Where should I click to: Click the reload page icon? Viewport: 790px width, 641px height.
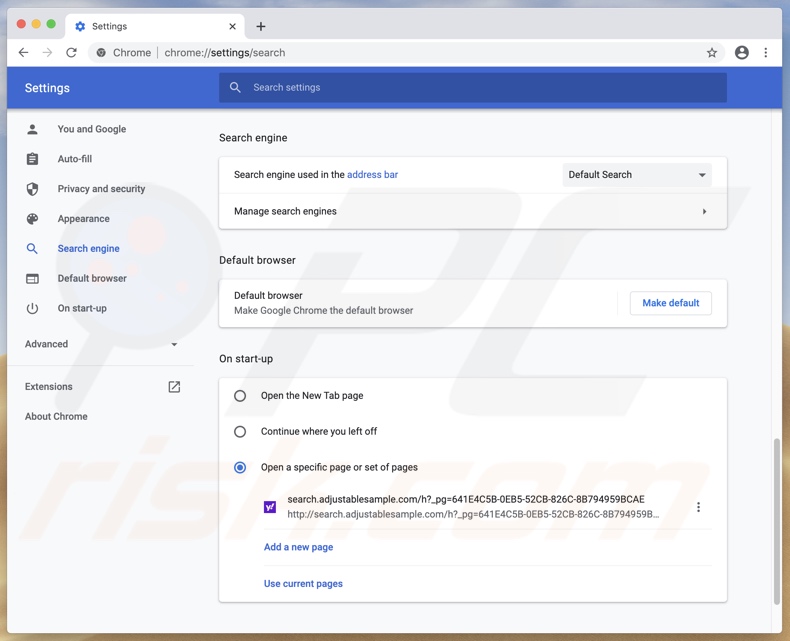click(x=71, y=53)
